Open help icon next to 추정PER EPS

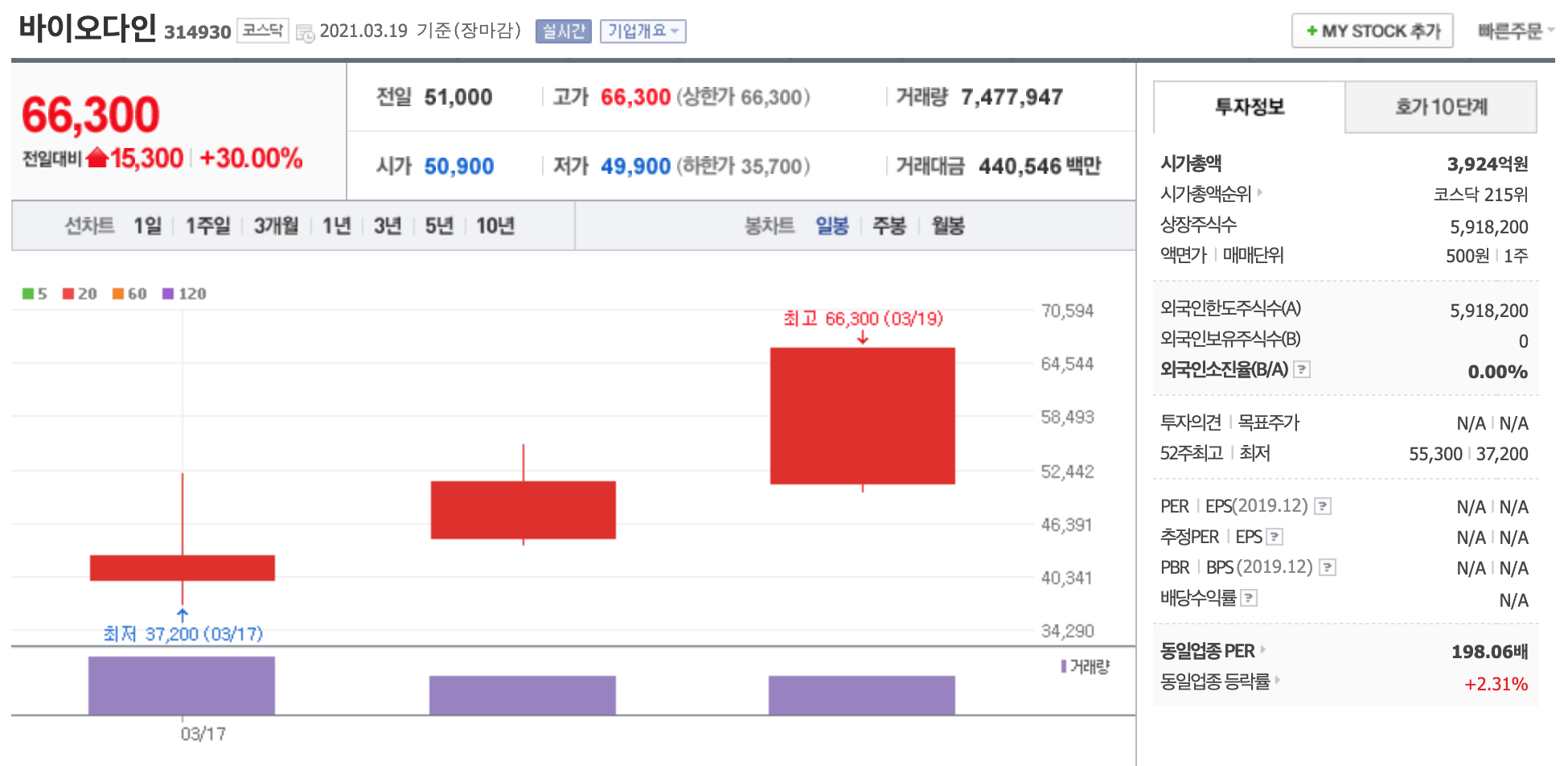point(1275,537)
